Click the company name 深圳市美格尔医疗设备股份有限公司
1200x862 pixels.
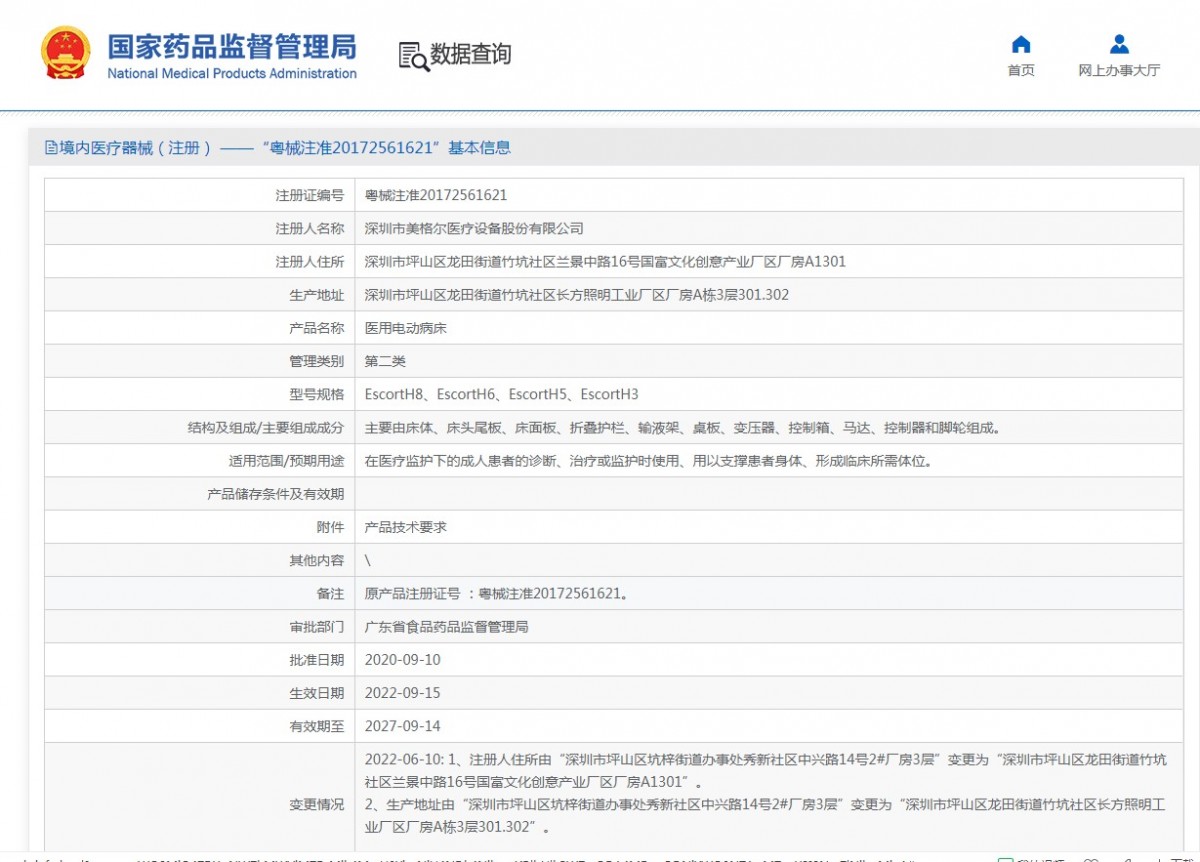click(474, 228)
